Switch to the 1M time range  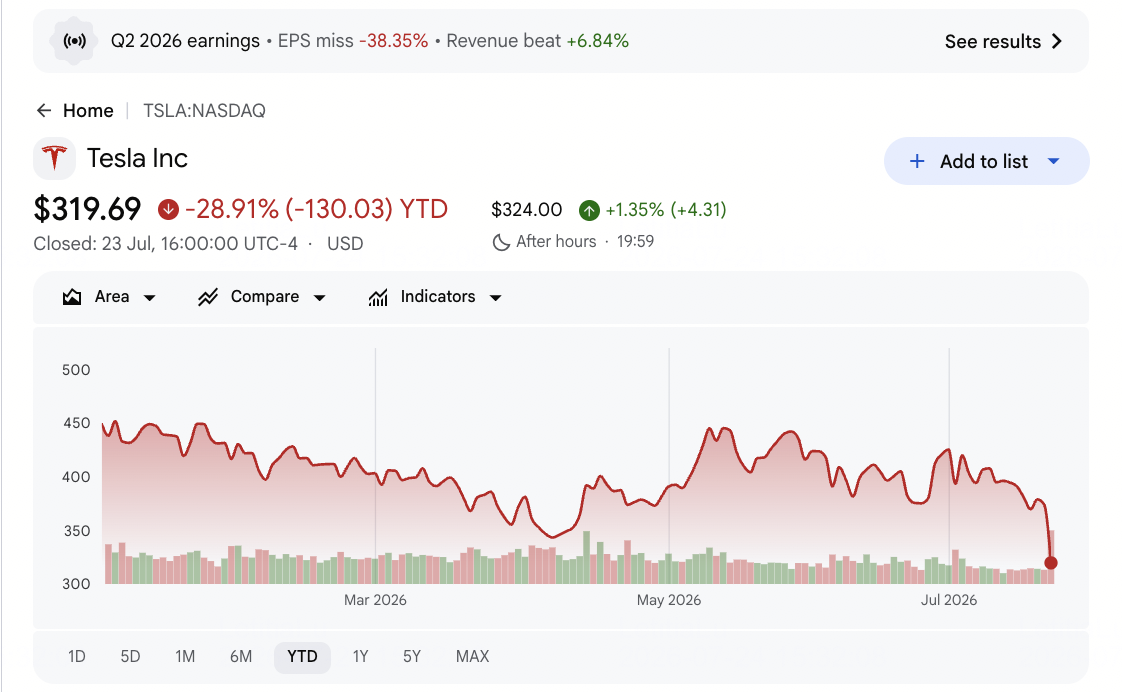coord(185,657)
